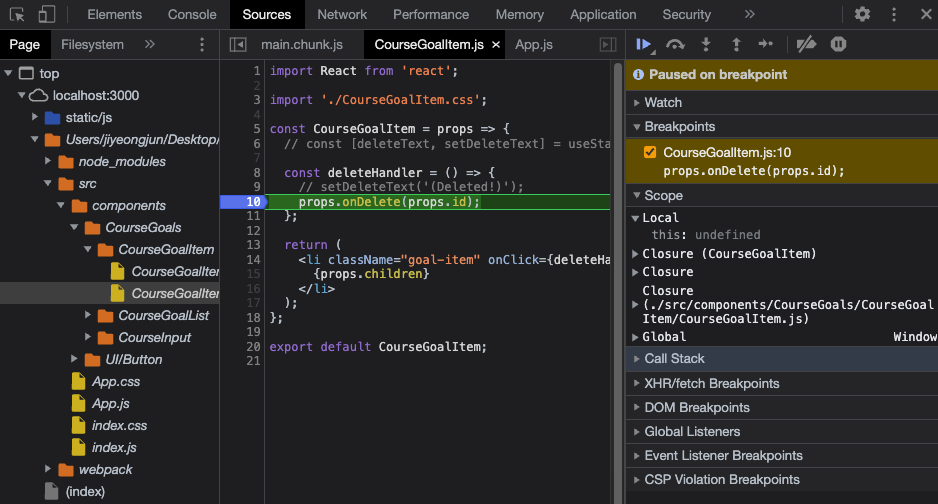Screen dimensions: 938x504
Task: Uncheck the CourseGoalItem.js:10 breakpoint checkbox
Action: (x=650, y=152)
